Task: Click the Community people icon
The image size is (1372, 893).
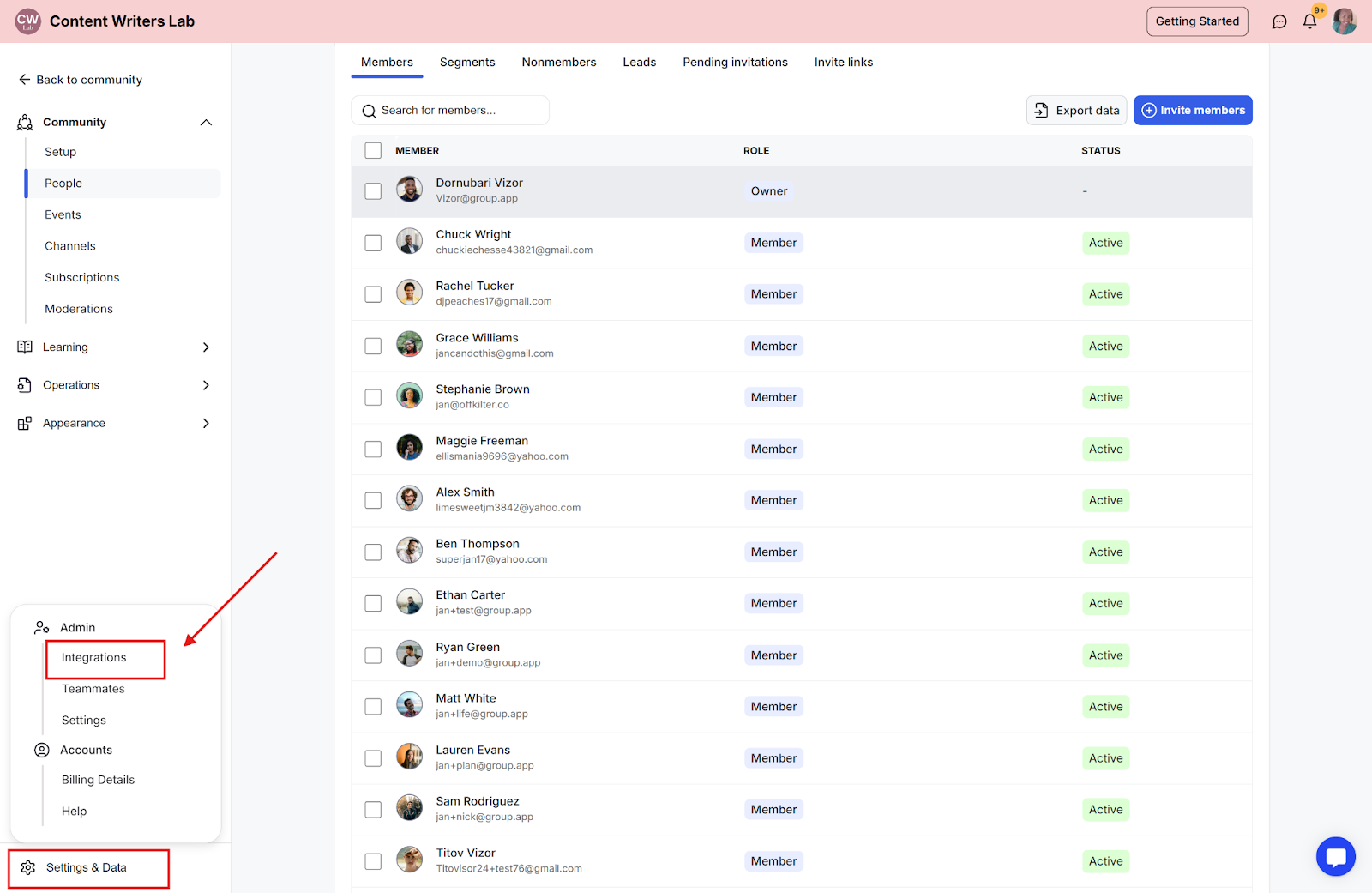Action: [25, 123]
